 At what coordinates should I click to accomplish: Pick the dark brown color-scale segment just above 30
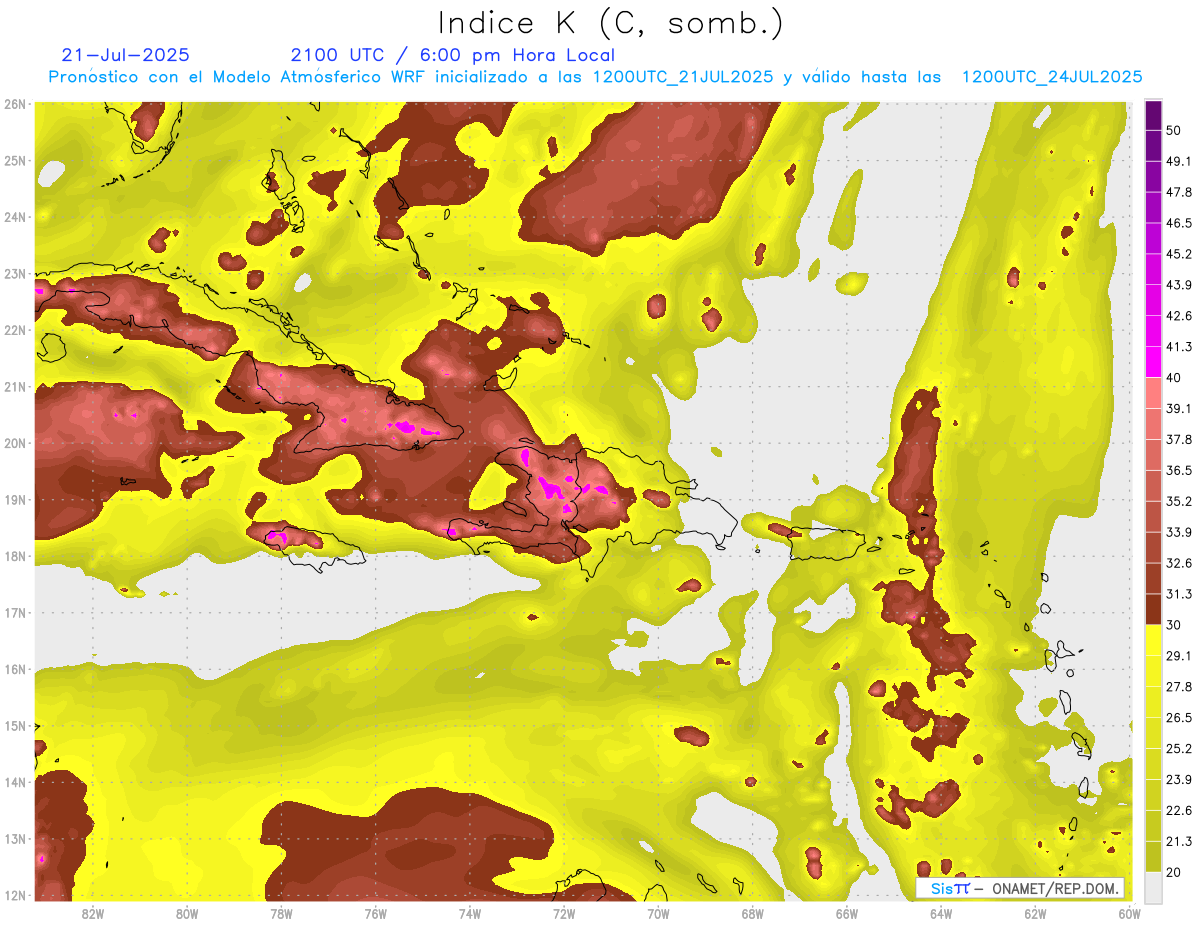[1153, 609]
